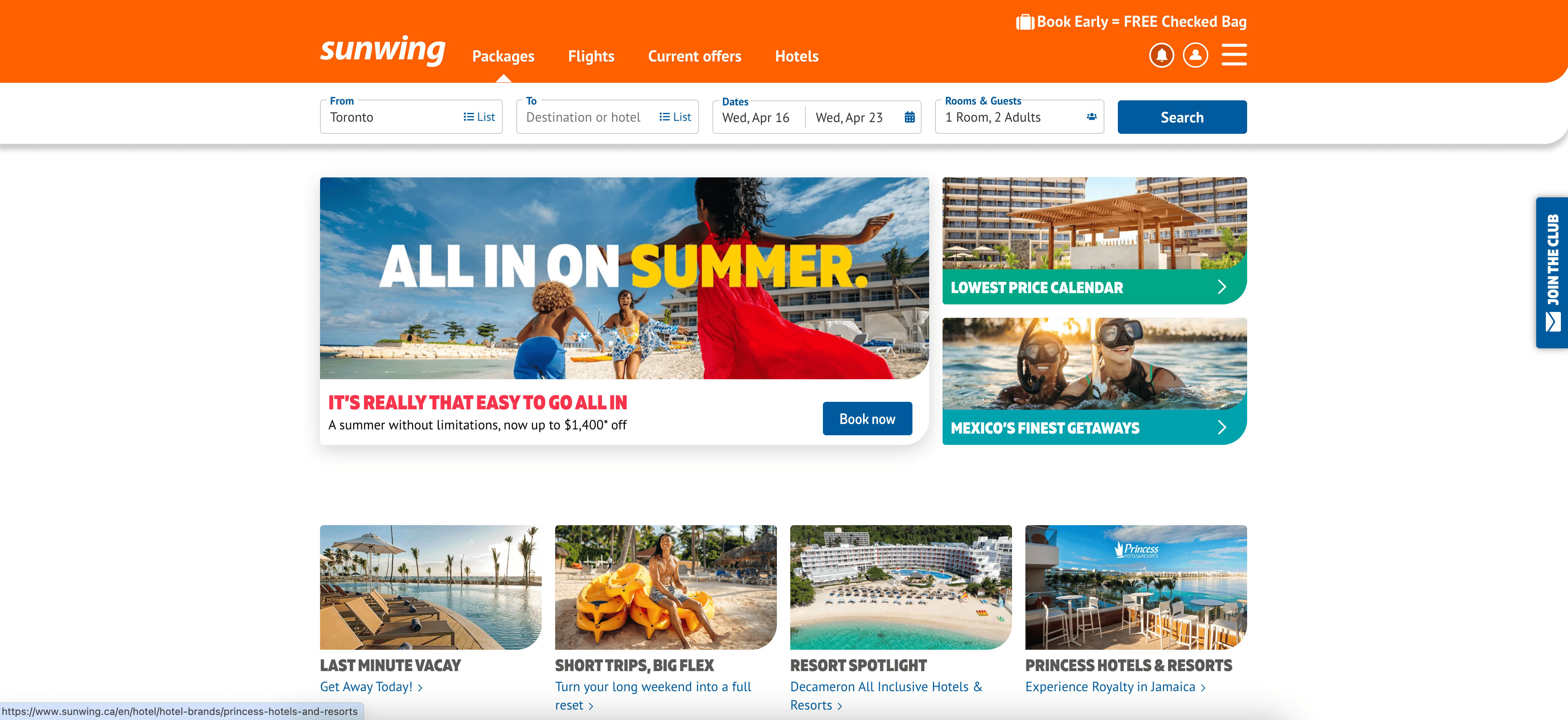
Task: Expand the Rooms & Guests selector
Action: pos(1019,117)
